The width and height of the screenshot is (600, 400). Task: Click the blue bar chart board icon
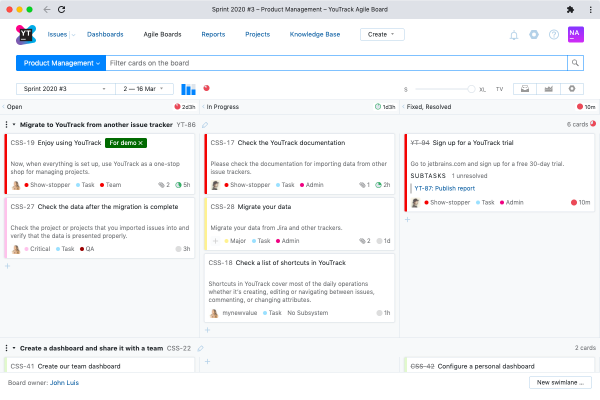pos(188,89)
